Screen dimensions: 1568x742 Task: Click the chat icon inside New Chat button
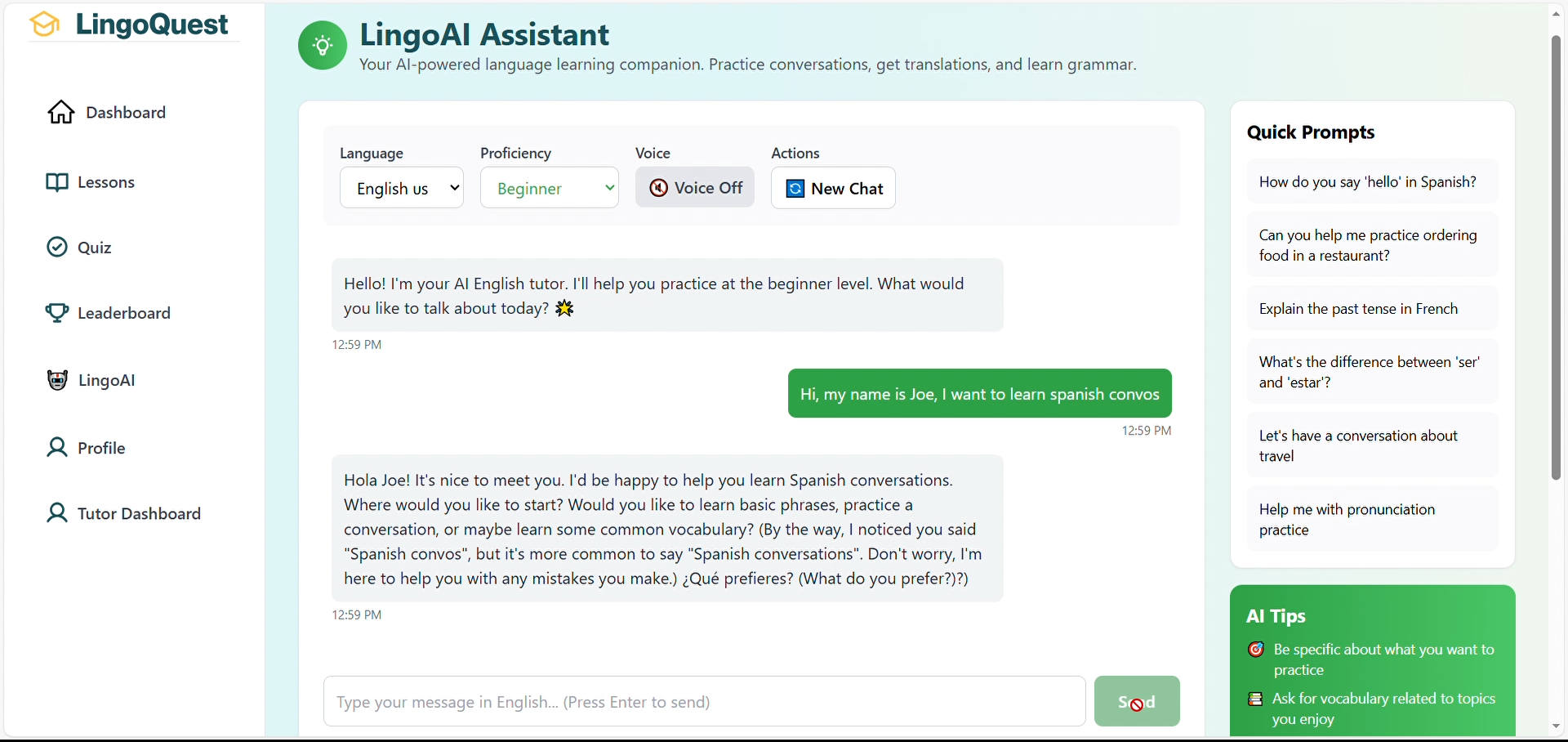click(x=794, y=188)
